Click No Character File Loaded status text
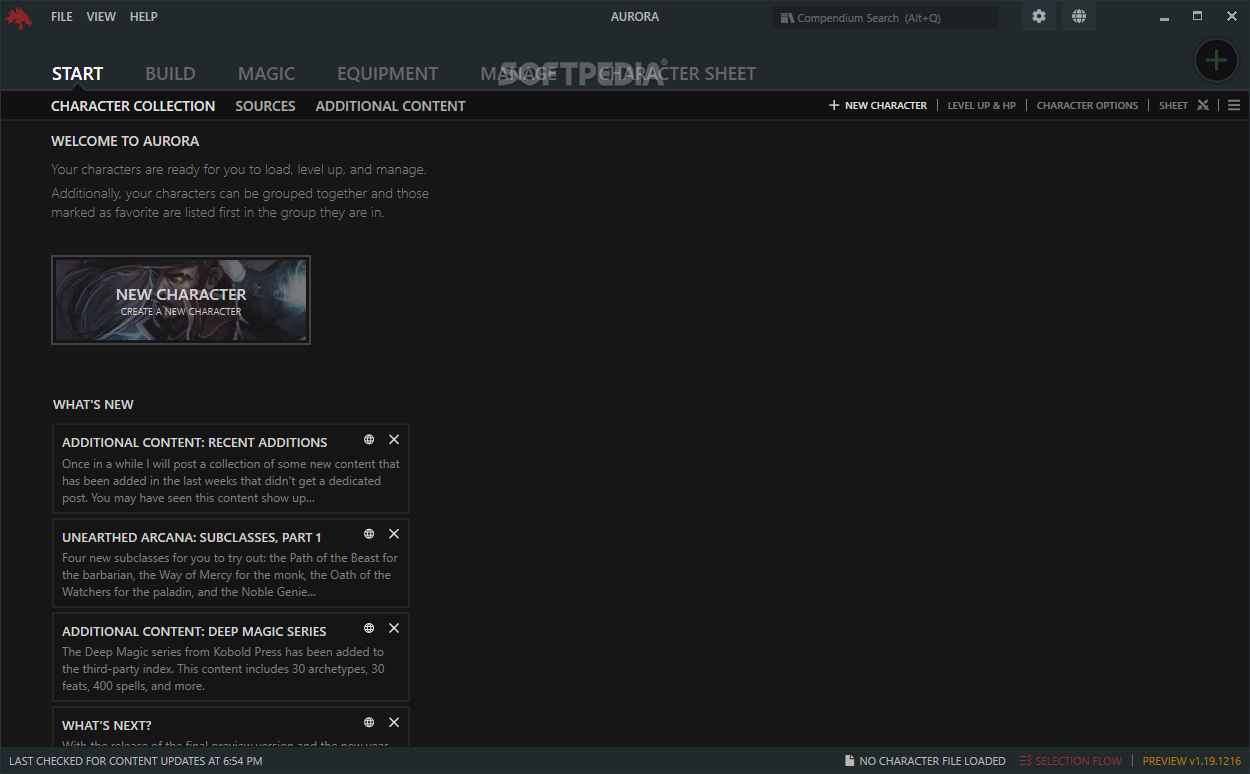The image size is (1250, 774). (932, 761)
